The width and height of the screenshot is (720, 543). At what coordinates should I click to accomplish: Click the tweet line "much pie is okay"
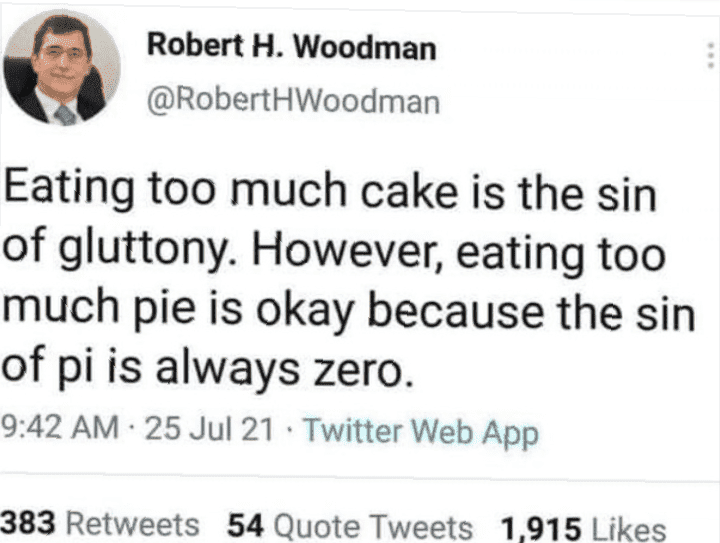click(x=349, y=308)
